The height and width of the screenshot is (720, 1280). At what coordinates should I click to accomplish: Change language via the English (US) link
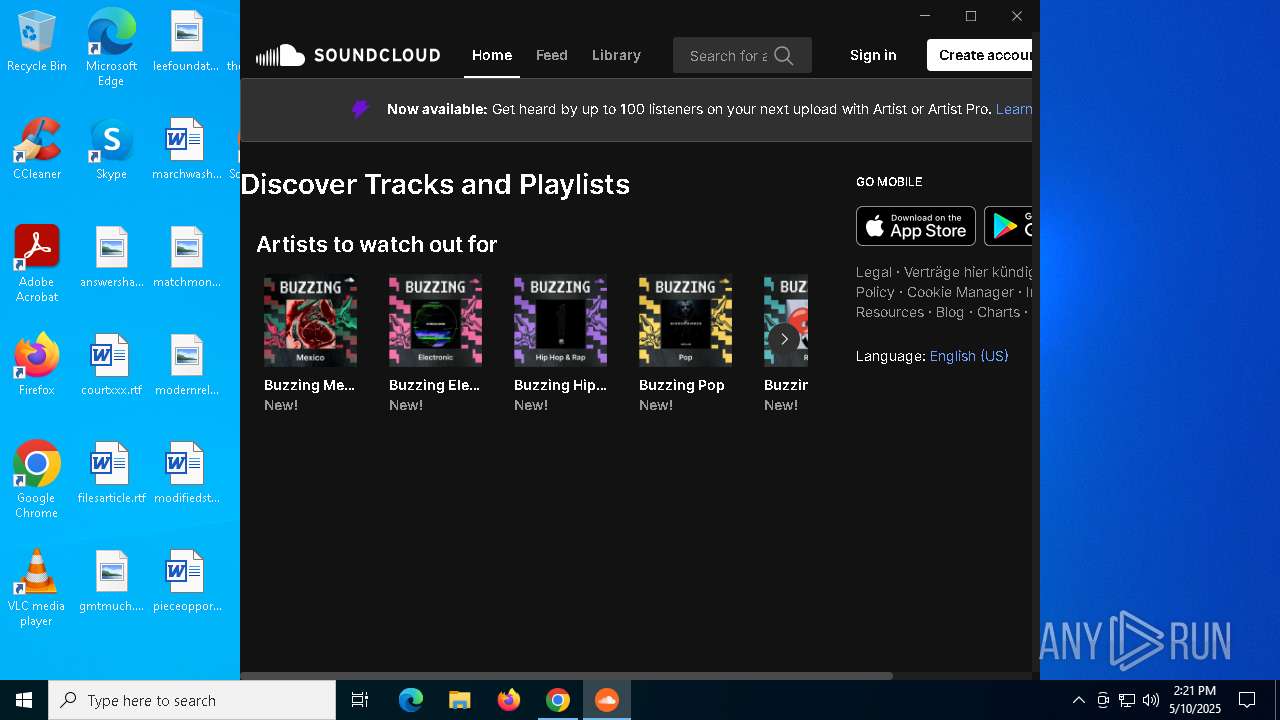(x=969, y=356)
